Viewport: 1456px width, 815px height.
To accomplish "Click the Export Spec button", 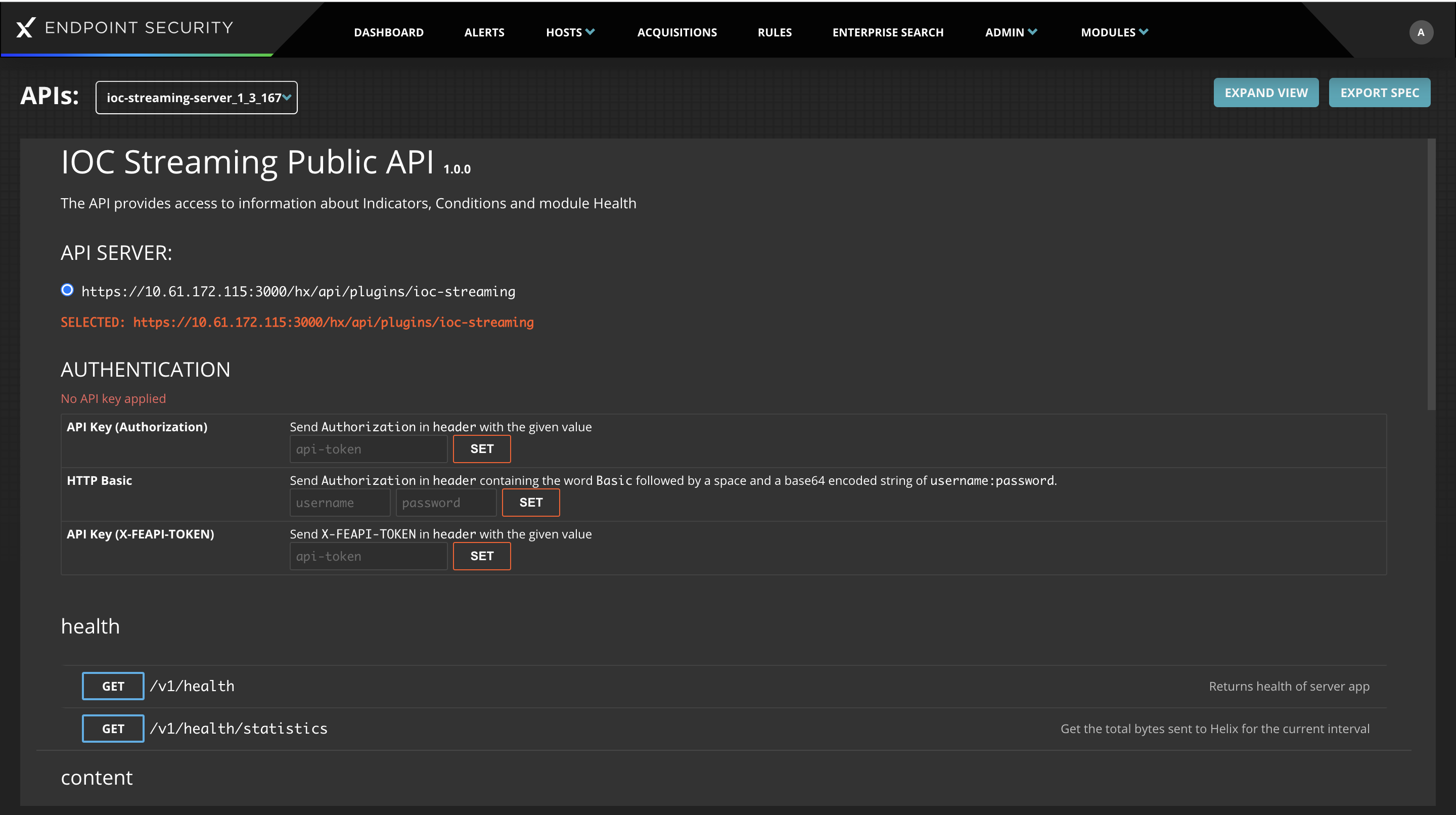I will 1380,93.
